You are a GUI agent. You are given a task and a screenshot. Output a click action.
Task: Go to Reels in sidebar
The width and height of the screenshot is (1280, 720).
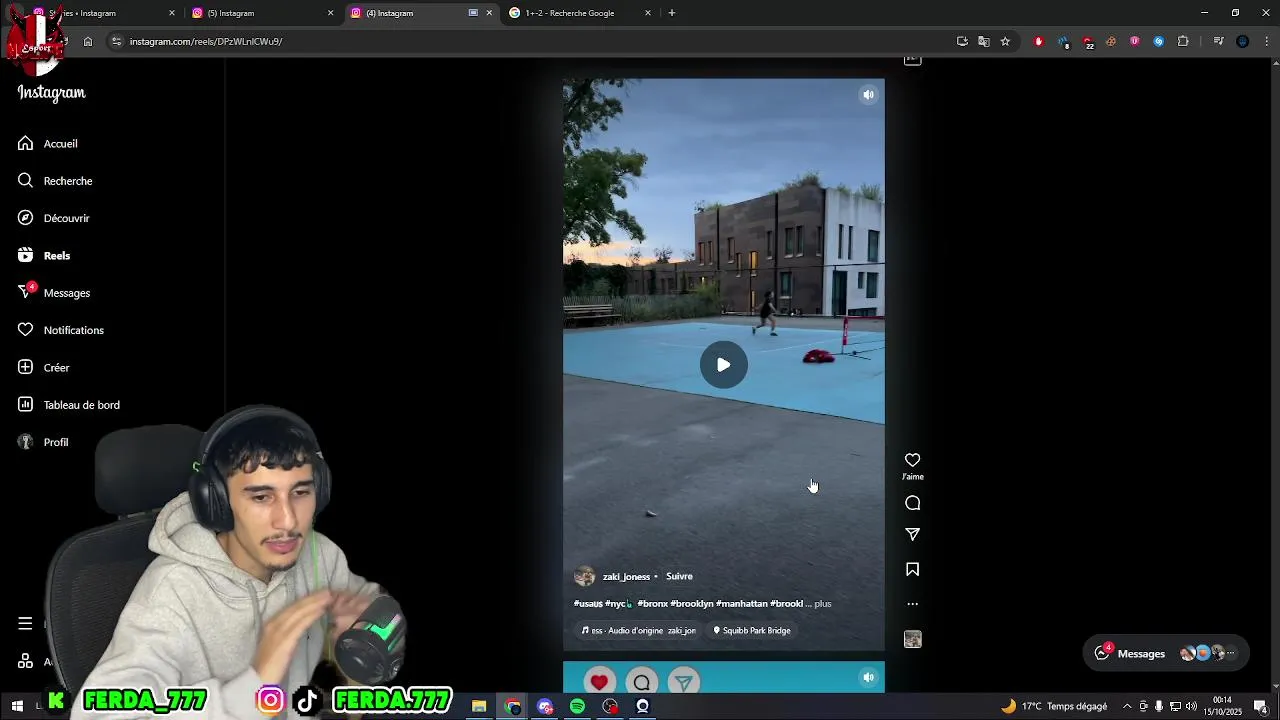pyautogui.click(x=43, y=255)
